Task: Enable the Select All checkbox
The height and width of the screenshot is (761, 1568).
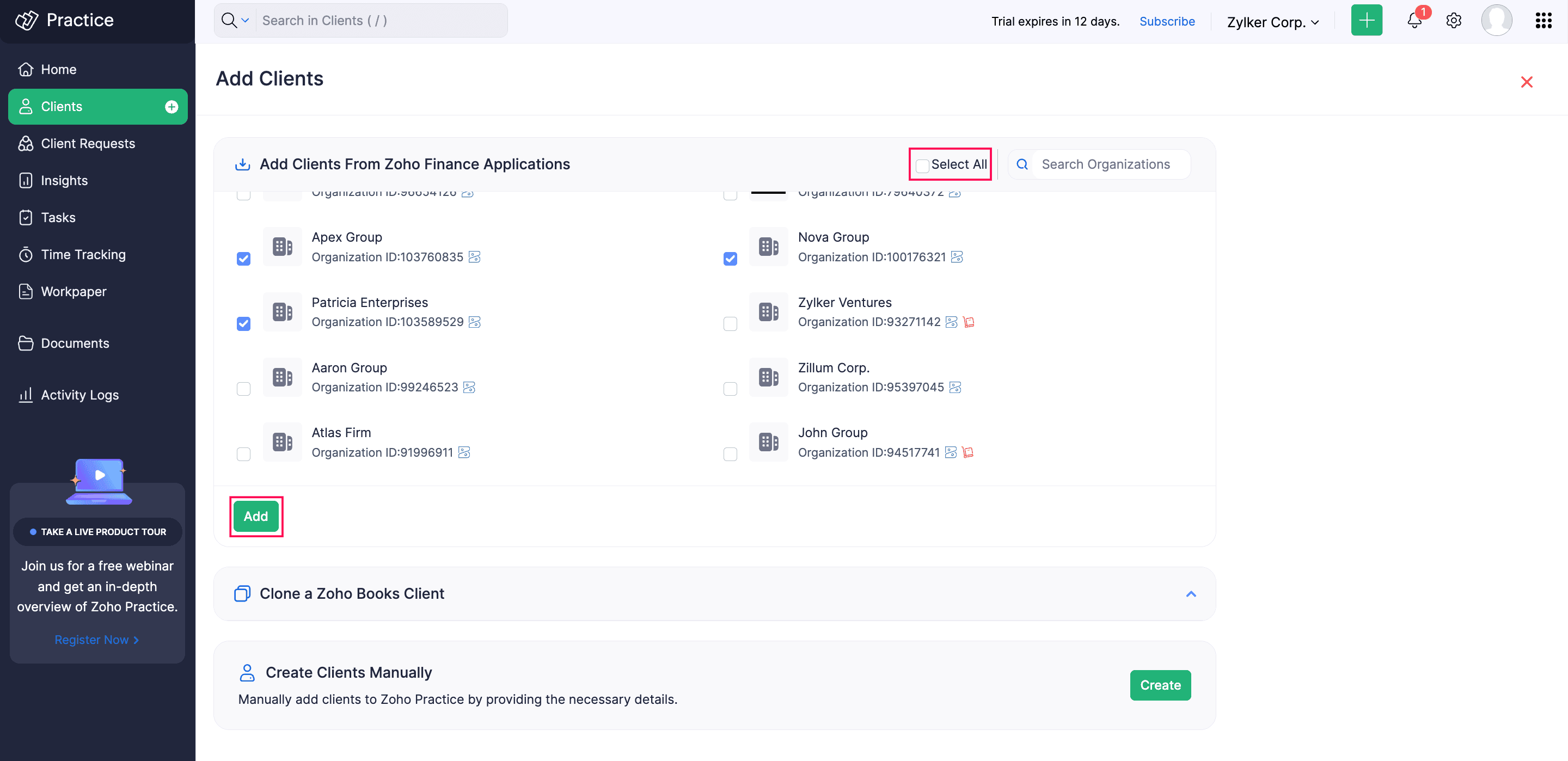Action: (922, 165)
